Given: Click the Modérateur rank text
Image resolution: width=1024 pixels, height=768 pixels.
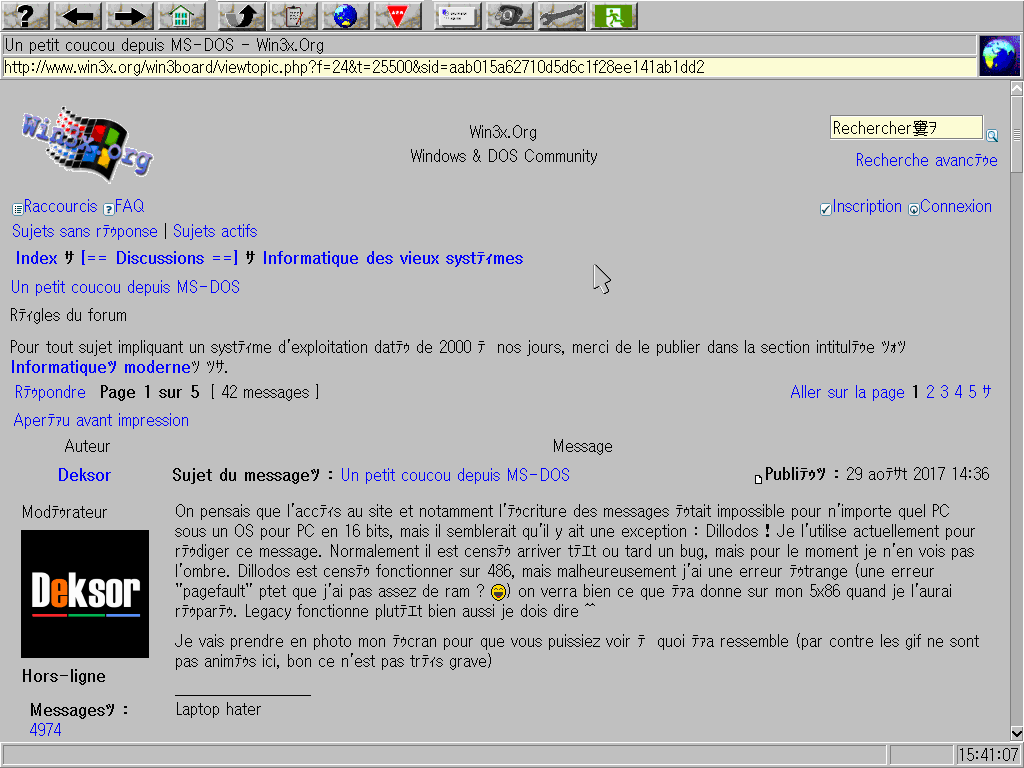Looking at the screenshot, I should [x=64, y=512].
